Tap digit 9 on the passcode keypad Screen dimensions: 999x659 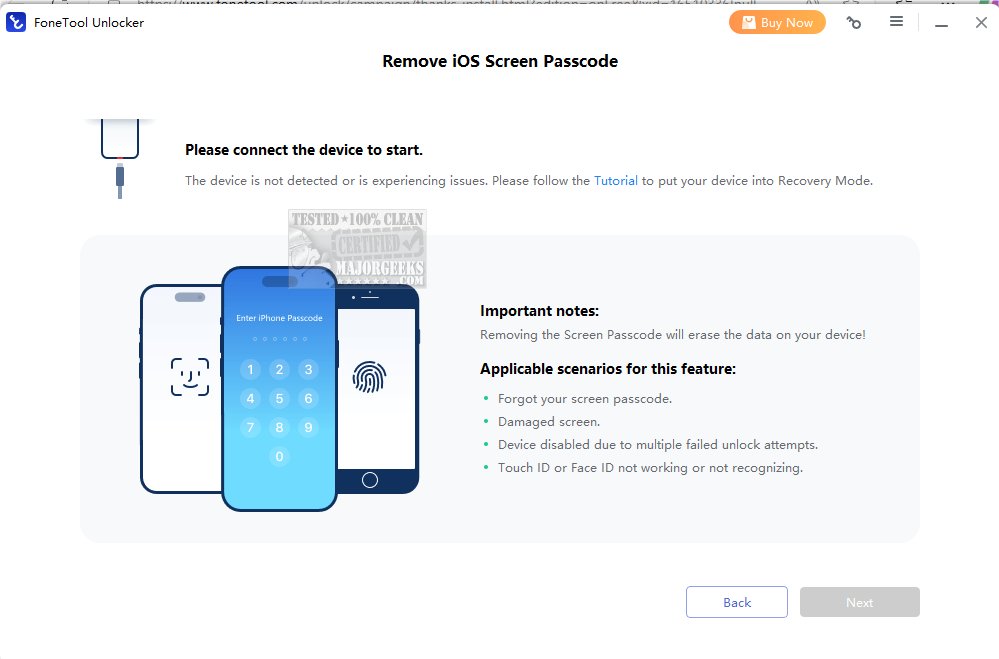308,428
